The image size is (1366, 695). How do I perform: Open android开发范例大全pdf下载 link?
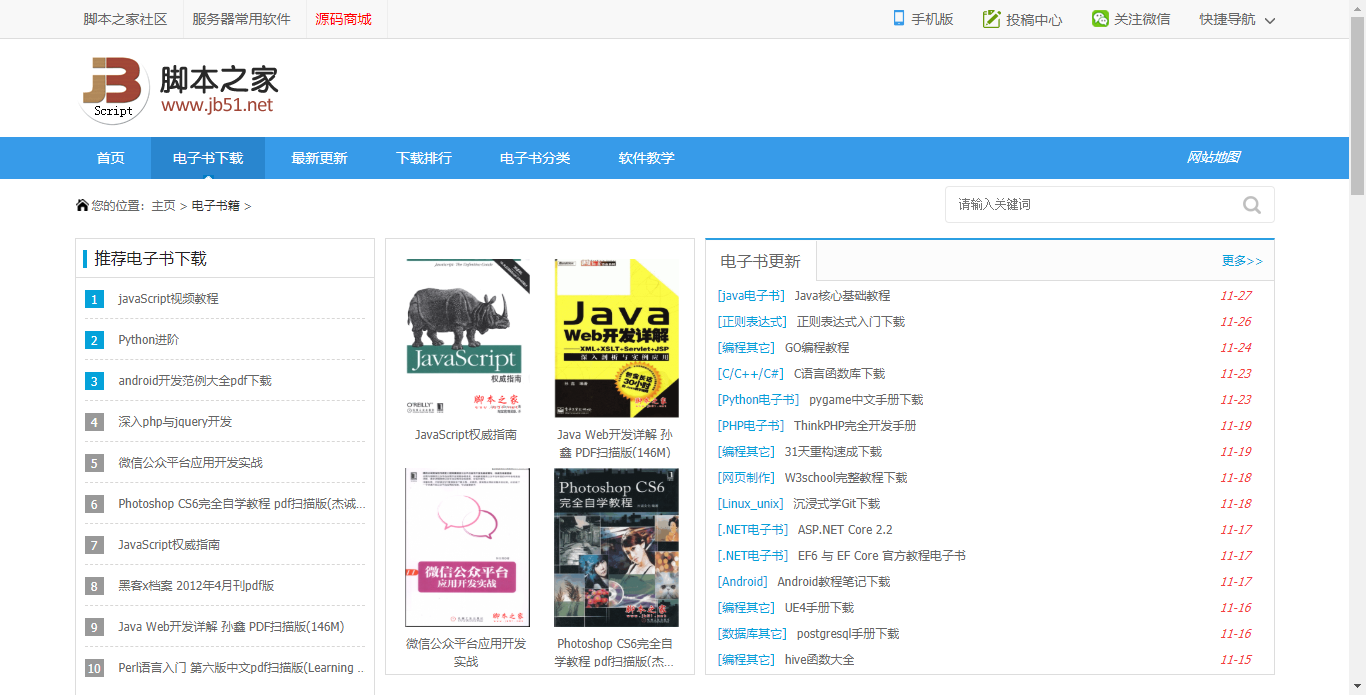[x=195, y=381]
